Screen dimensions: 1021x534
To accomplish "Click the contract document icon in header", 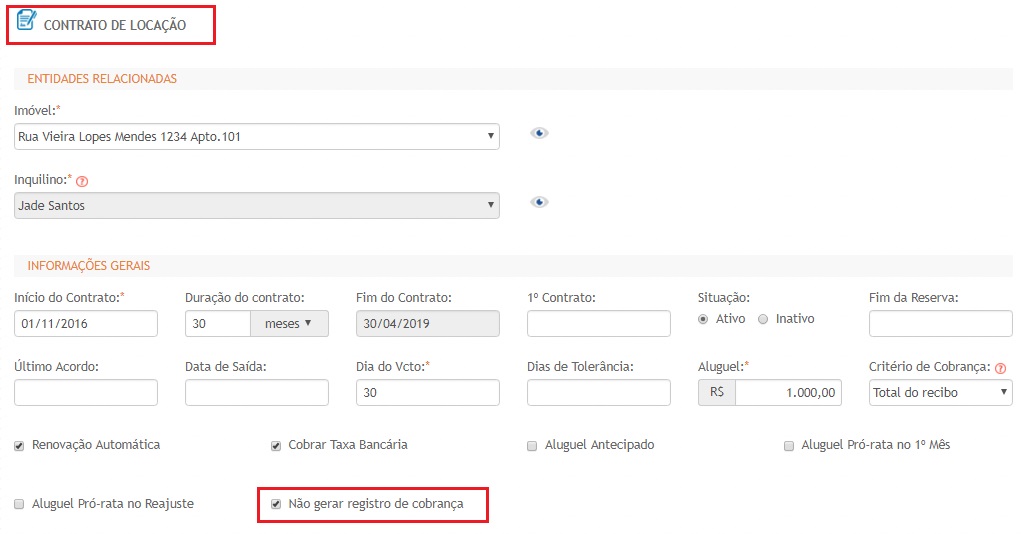I will [26, 20].
